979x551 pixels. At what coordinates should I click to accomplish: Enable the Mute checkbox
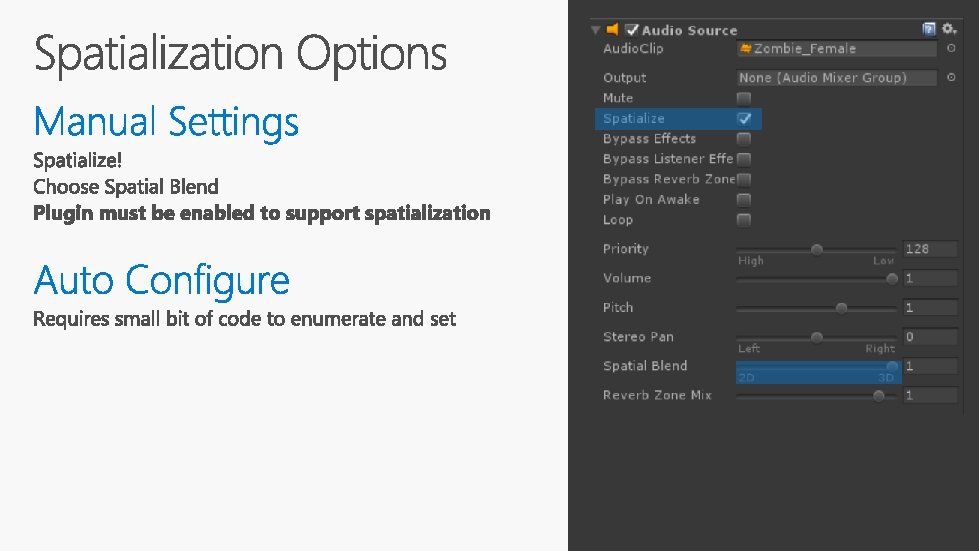744,98
